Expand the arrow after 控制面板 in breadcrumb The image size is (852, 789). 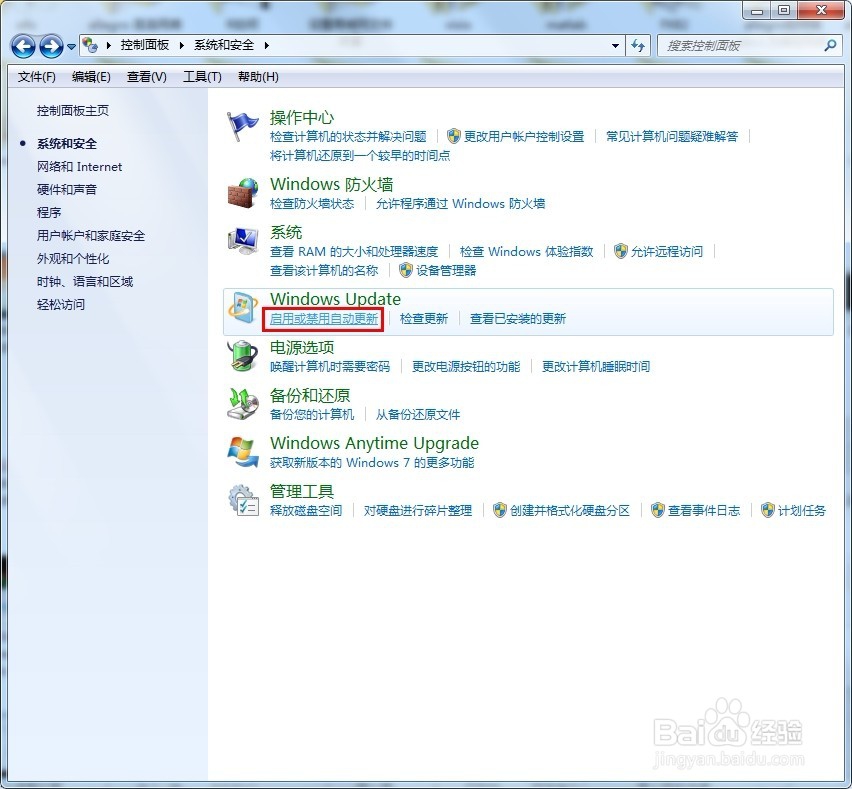(181, 45)
